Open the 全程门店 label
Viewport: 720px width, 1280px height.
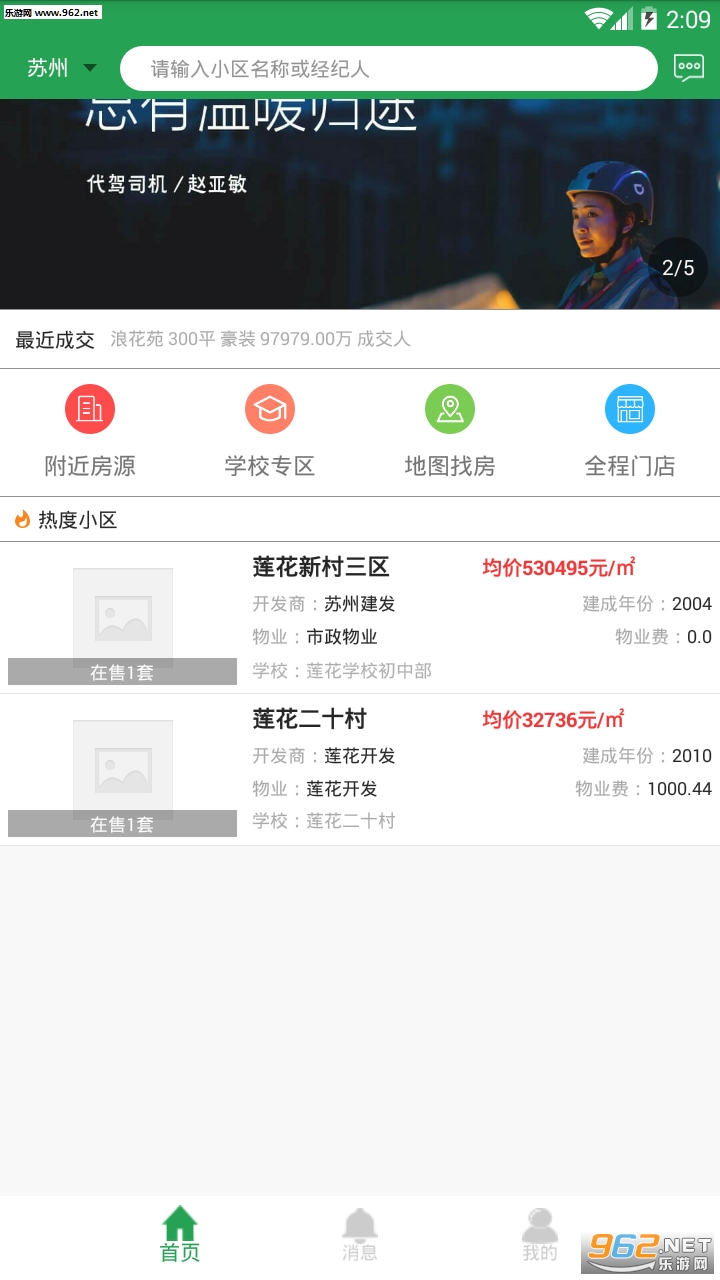[630, 466]
